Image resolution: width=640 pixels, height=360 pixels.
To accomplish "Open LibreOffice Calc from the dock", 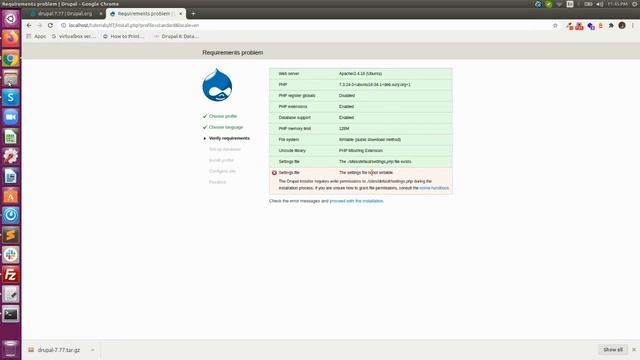I will (x=11, y=137).
